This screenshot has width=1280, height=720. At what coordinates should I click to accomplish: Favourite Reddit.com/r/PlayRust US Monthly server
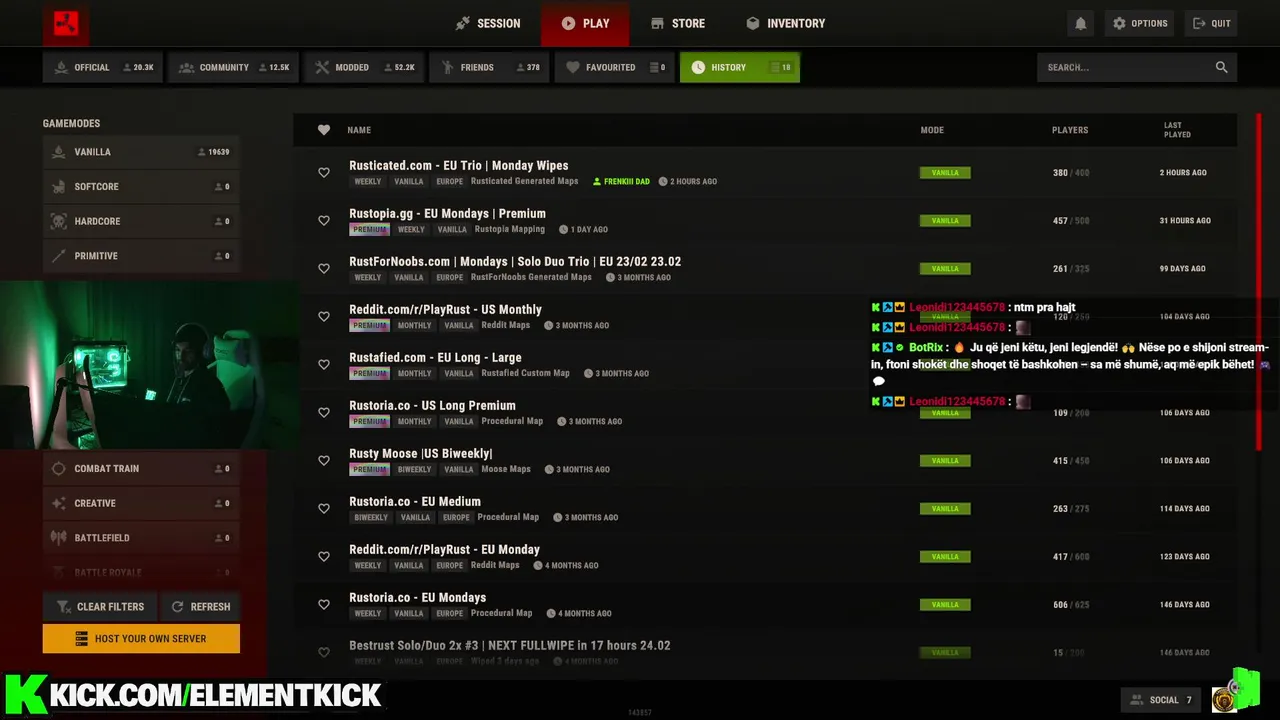coord(324,317)
